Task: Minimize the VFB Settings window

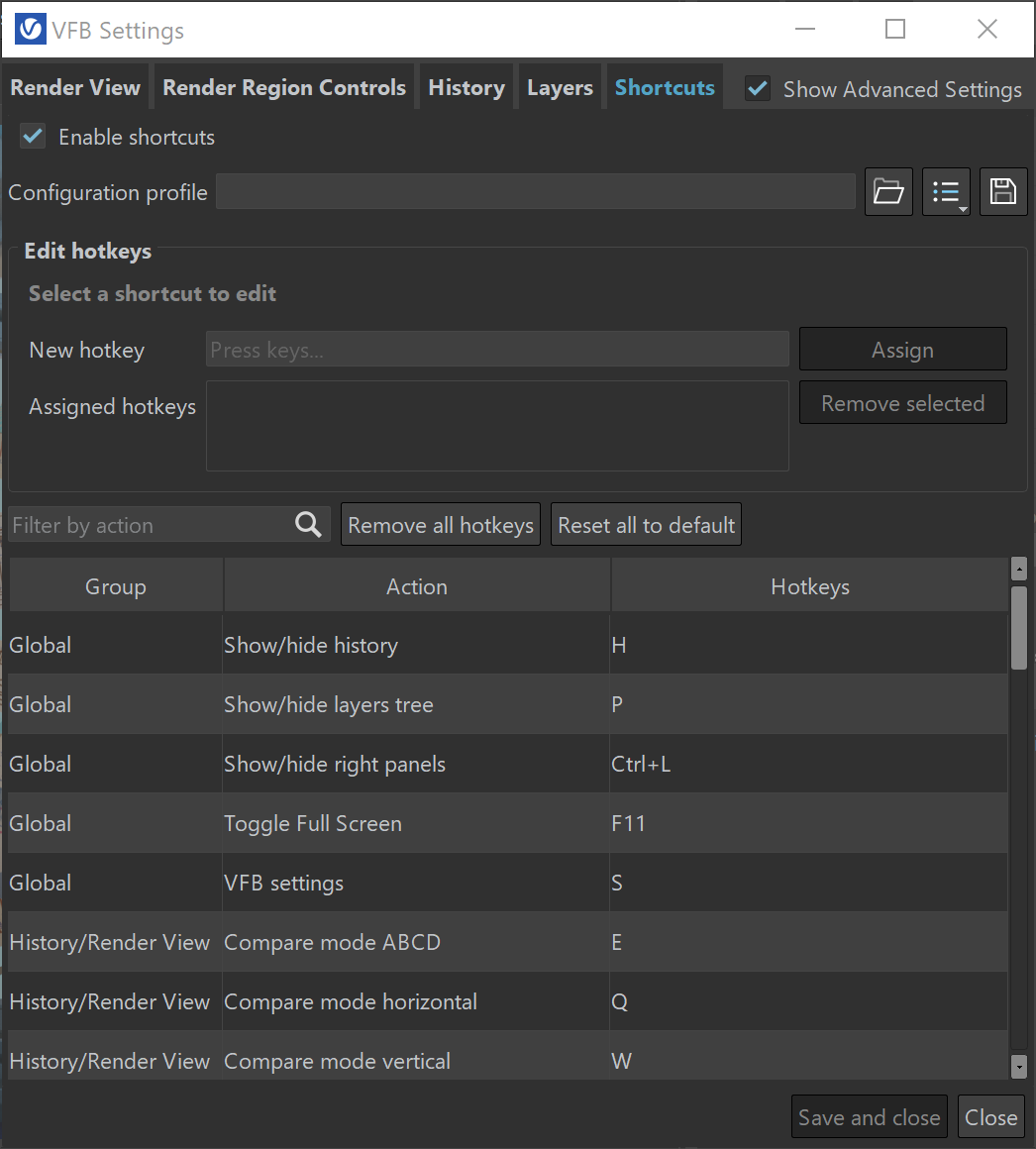Action: pos(804,30)
